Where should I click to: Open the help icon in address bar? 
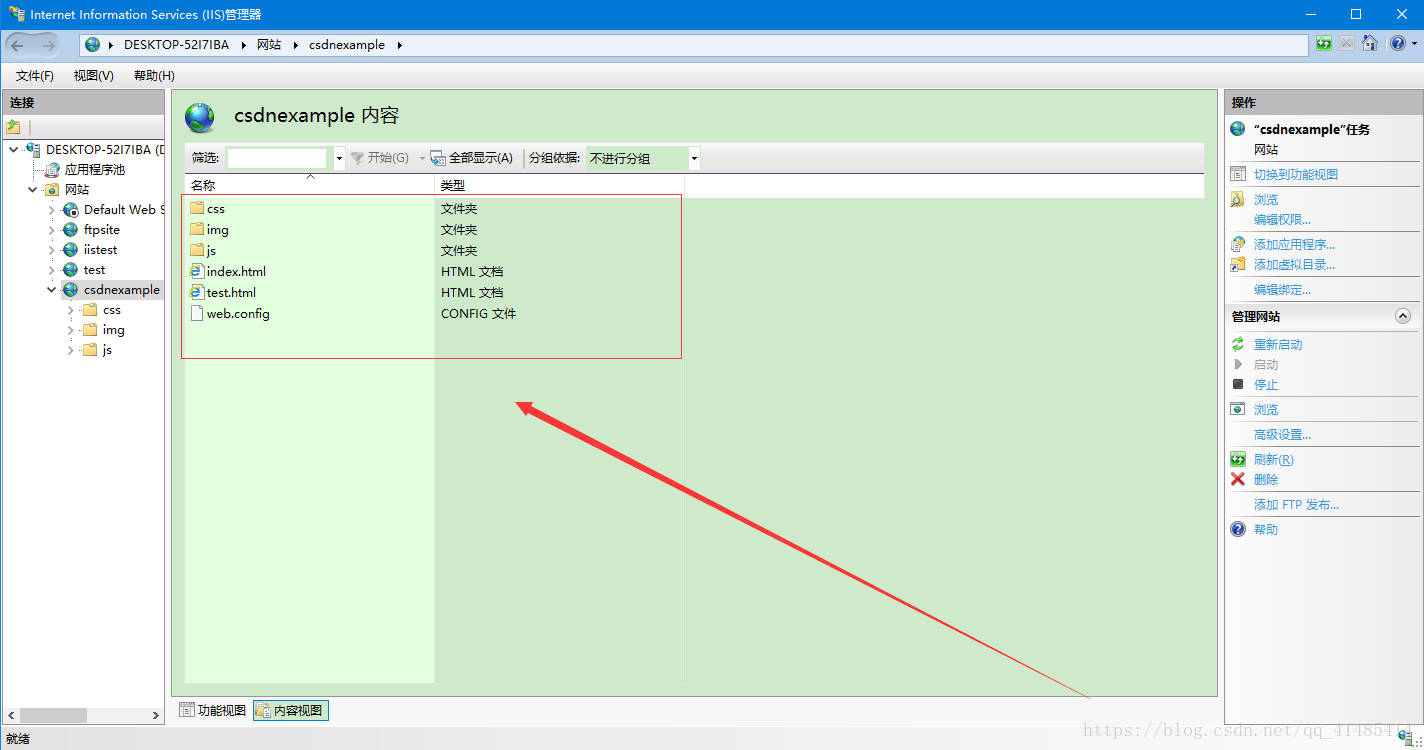[x=1397, y=44]
